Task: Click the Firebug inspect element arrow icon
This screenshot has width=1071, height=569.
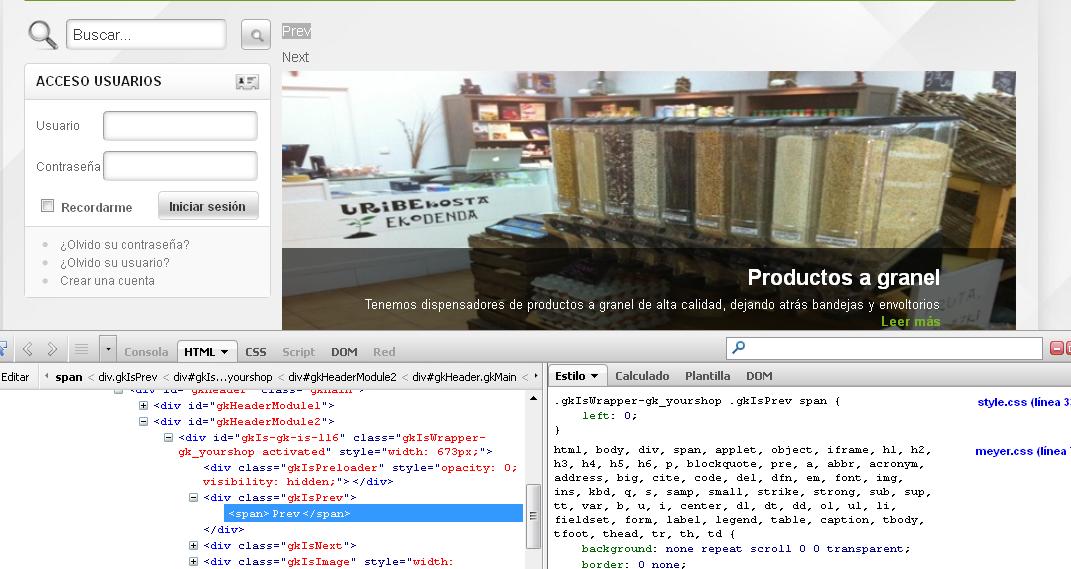Action: (3, 350)
